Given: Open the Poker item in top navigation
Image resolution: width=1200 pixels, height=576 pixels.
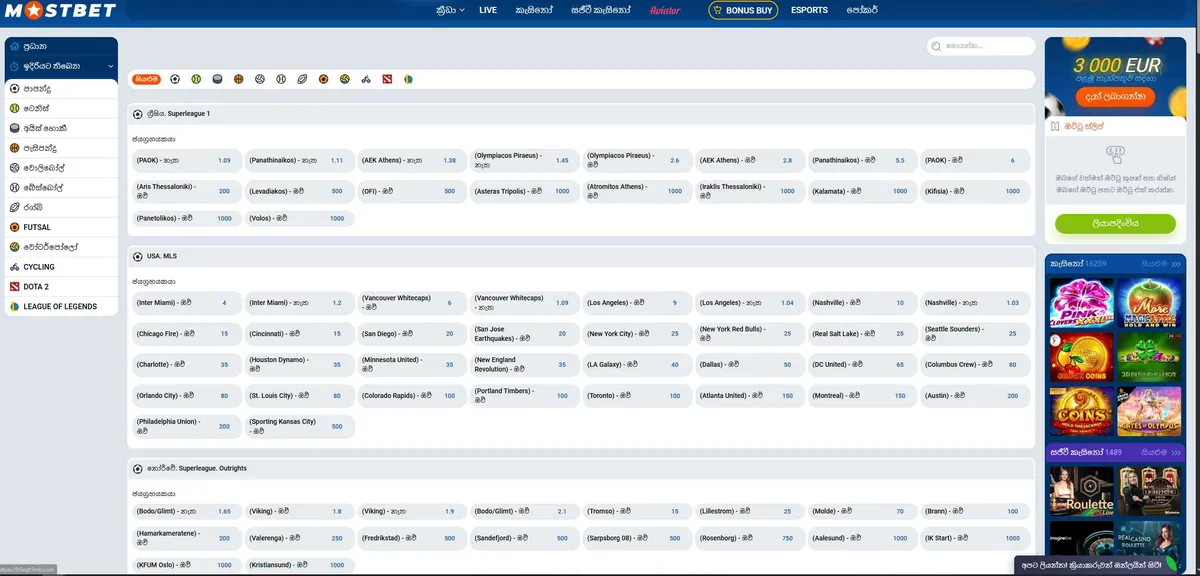Looking at the screenshot, I should click(x=861, y=10).
